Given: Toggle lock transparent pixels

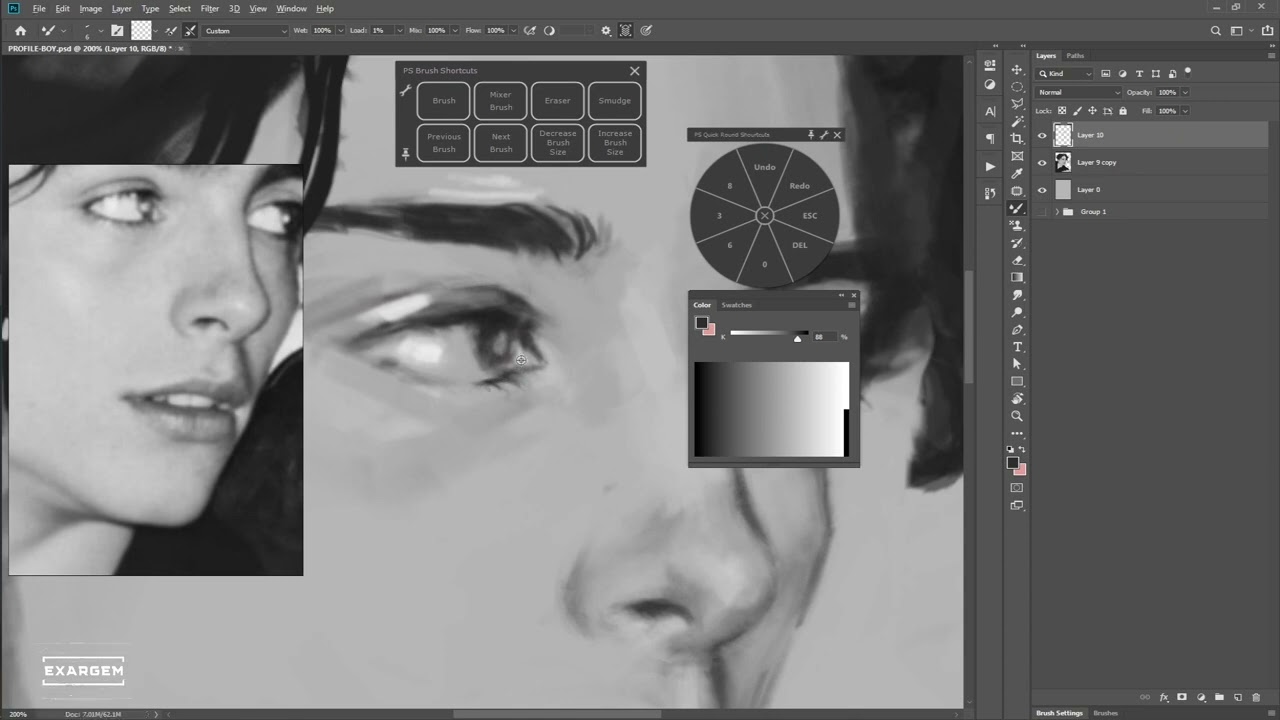Looking at the screenshot, I should coord(1062,111).
